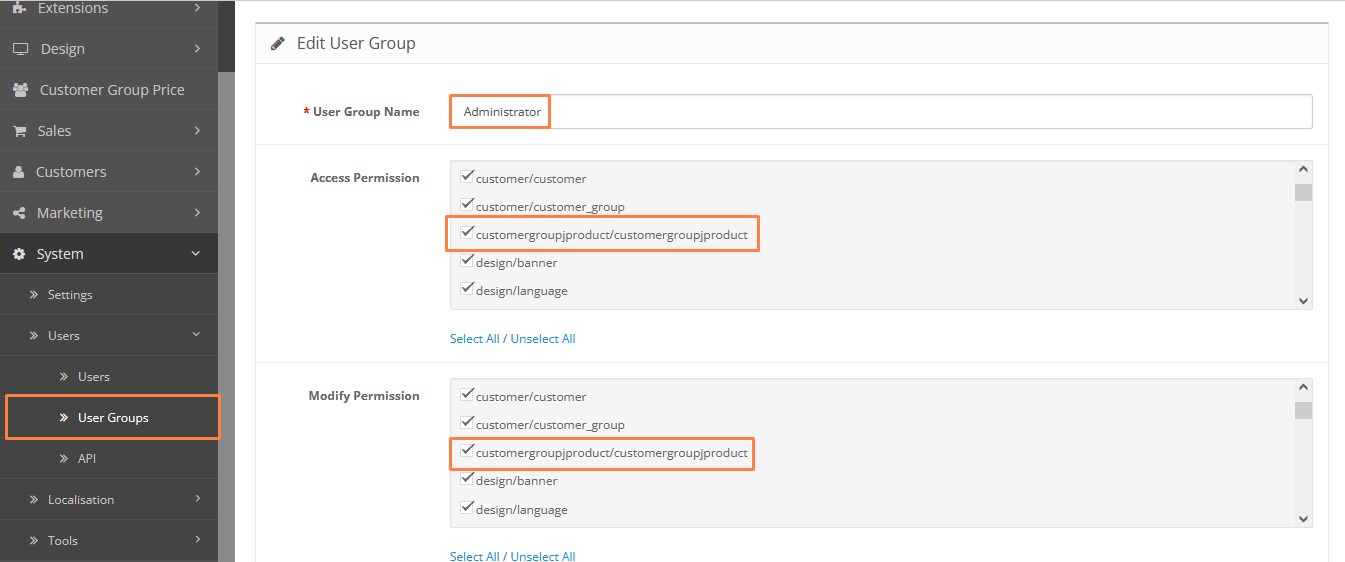Click the Customer Group Price people icon

pos(20,90)
